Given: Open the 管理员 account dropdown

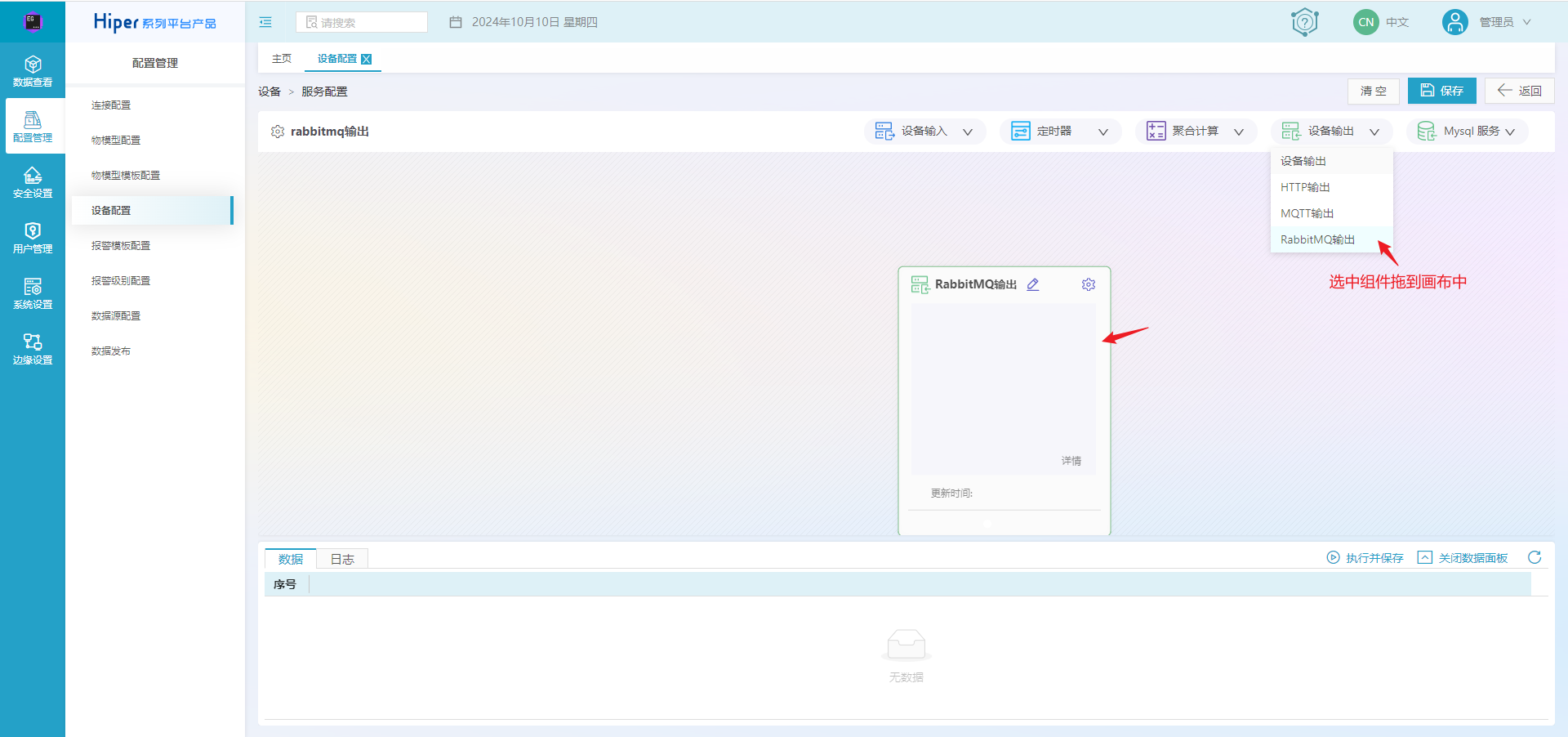Looking at the screenshot, I should pyautogui.click(x=1505, y=22).
